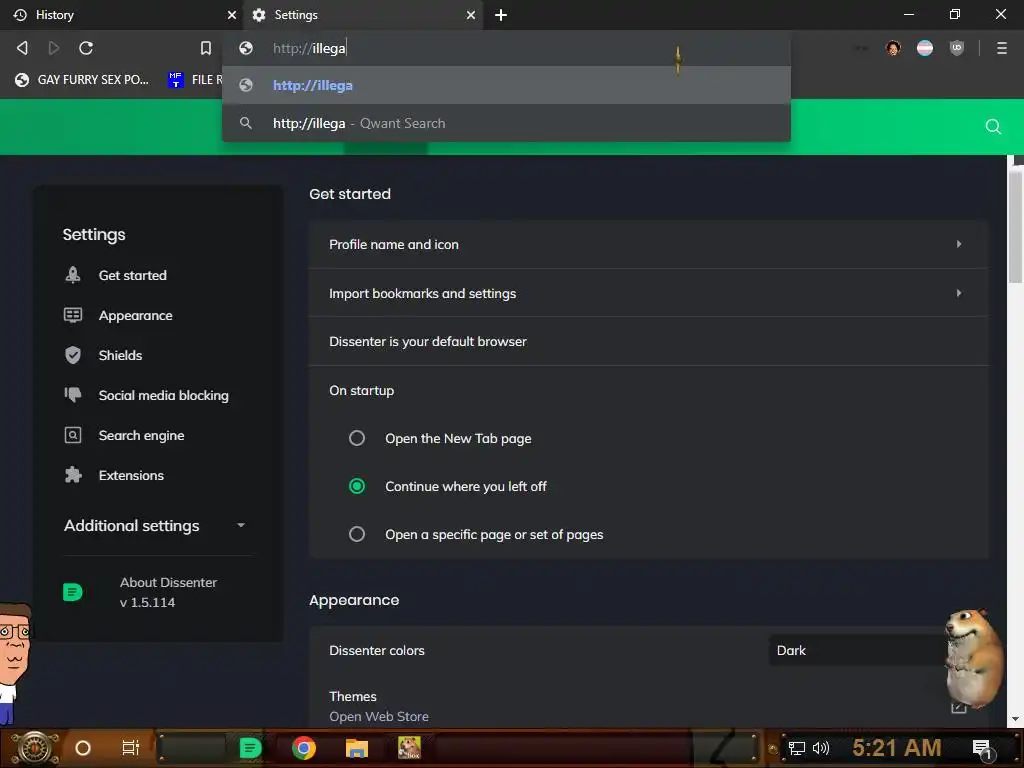Click the Appearance sidebar icon
This screenshot has width=1024, height=768.
73,315
